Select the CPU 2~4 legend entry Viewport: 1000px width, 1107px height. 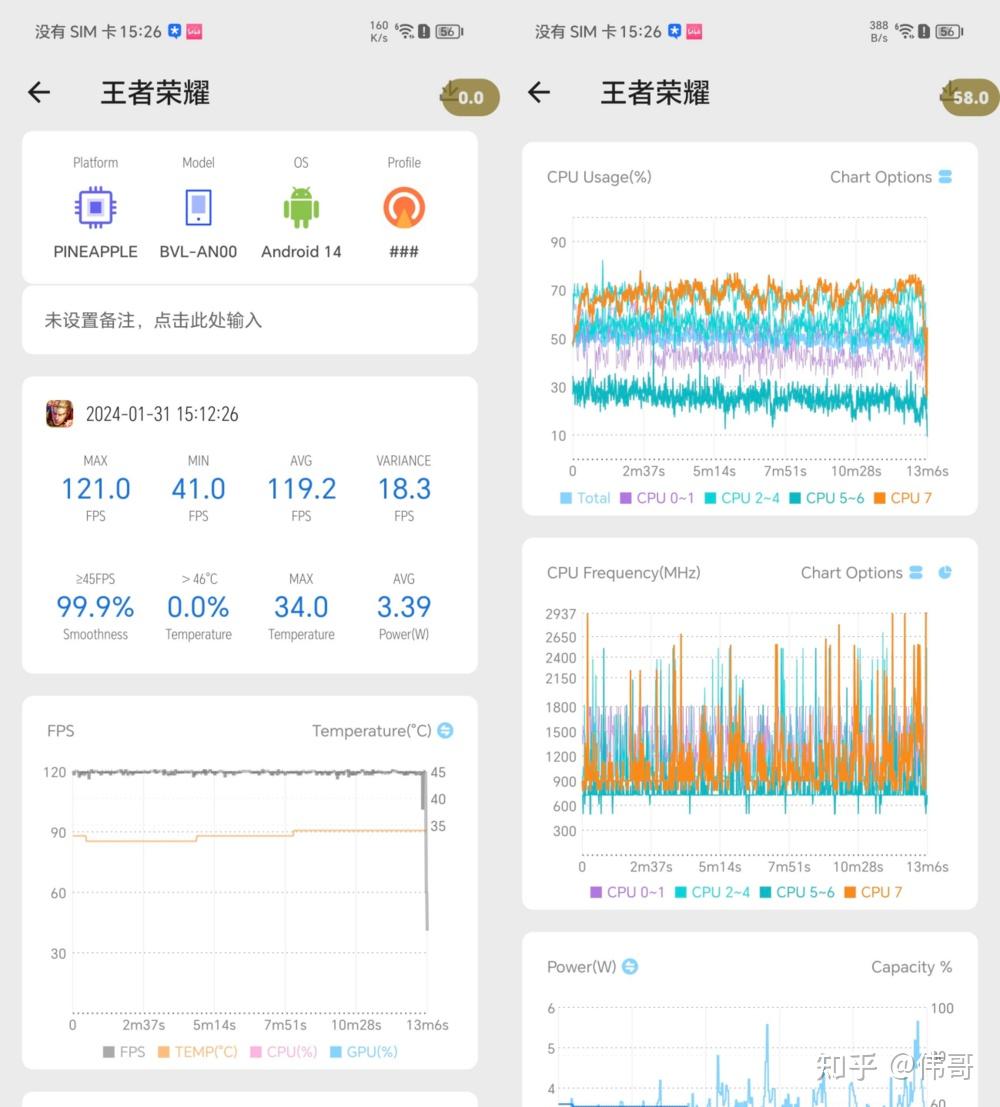pos(743,497)
